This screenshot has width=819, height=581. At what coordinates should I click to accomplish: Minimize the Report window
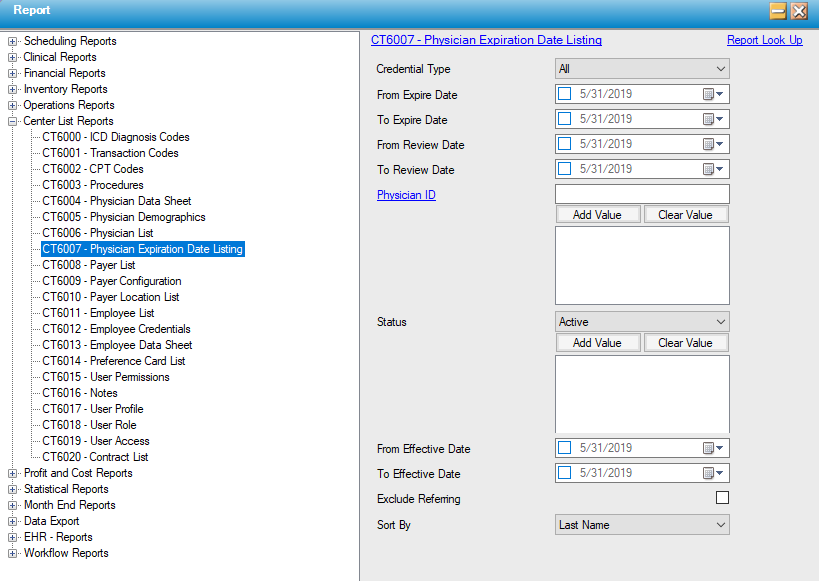(x=777, y=11)
